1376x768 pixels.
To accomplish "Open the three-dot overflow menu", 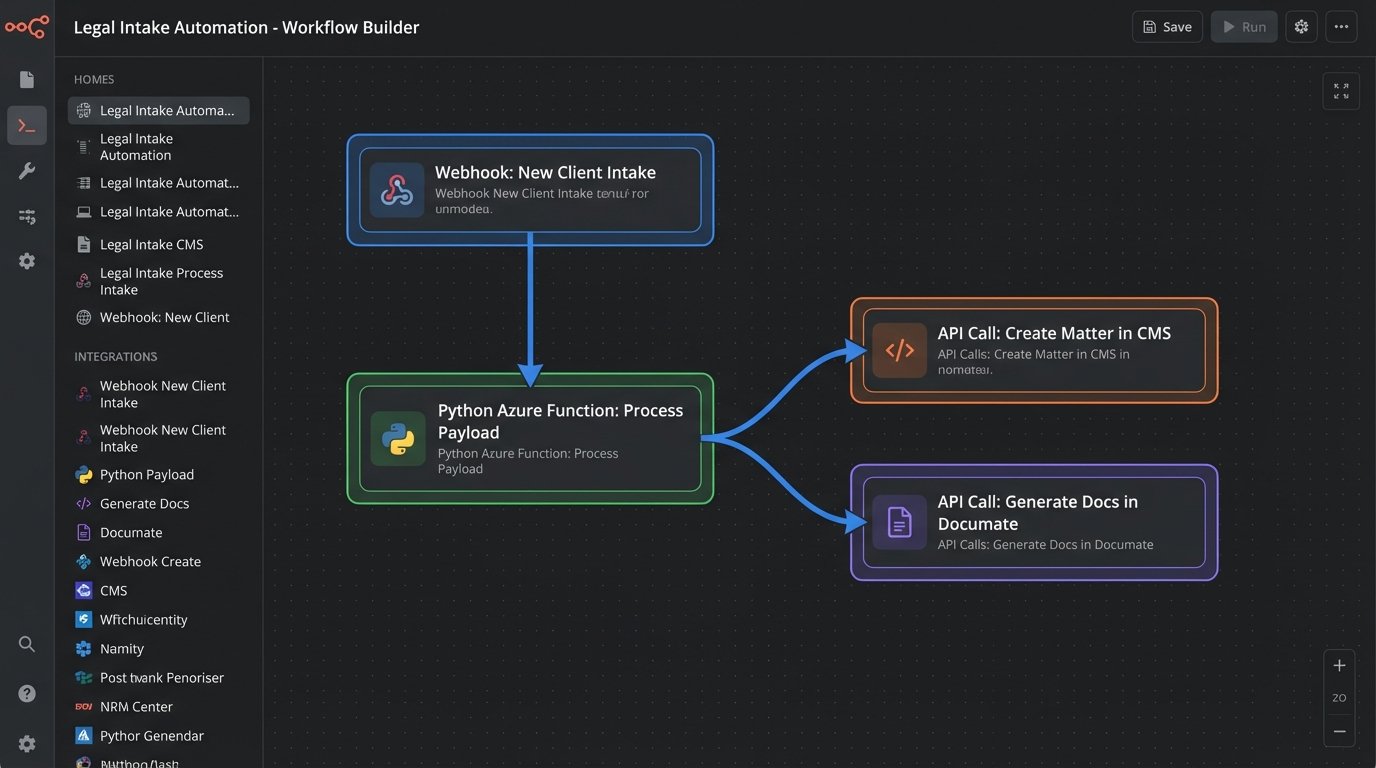I will click(x=1341, y=26).
